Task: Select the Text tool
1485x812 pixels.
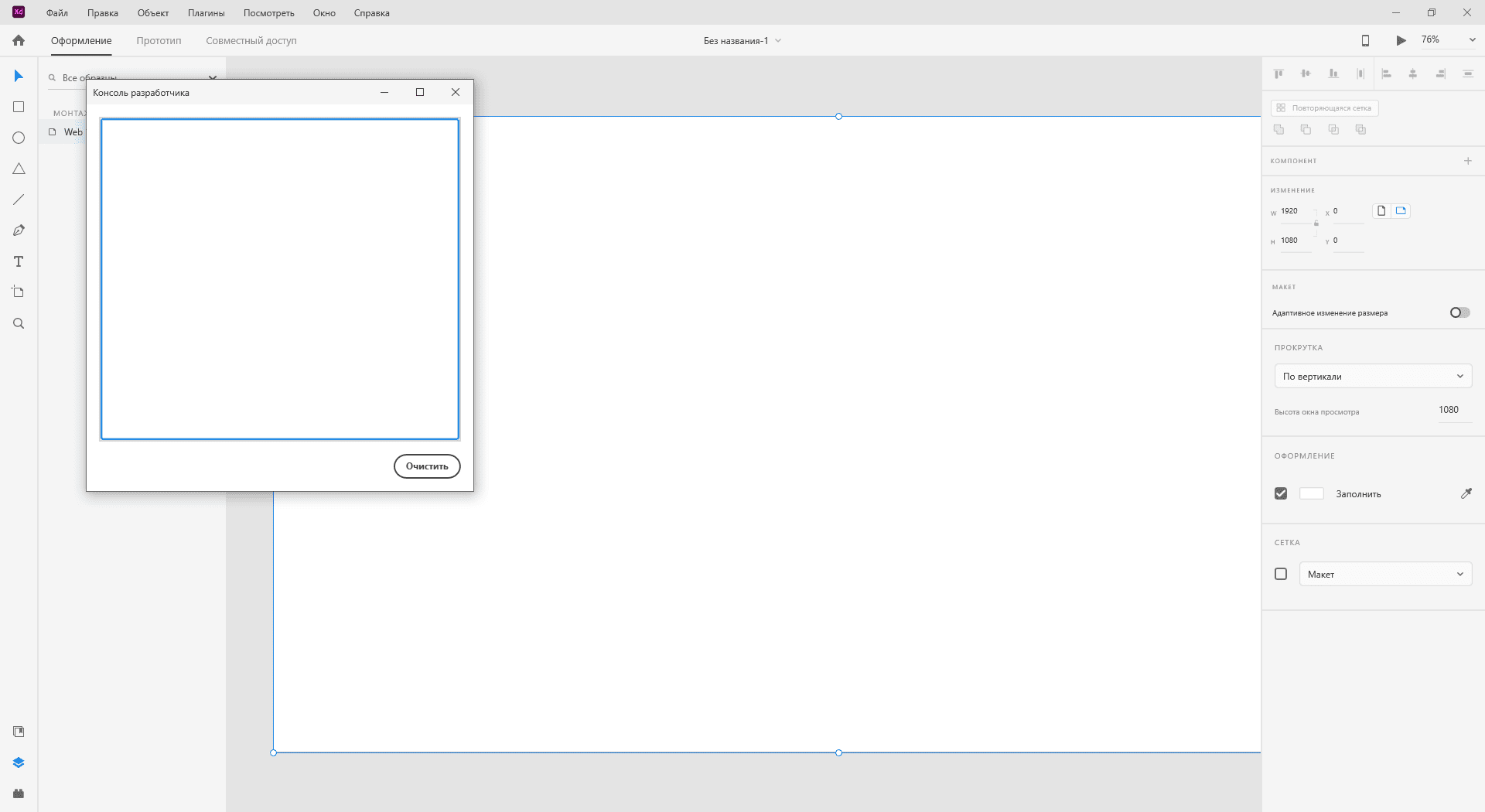Action: [19, 261]
